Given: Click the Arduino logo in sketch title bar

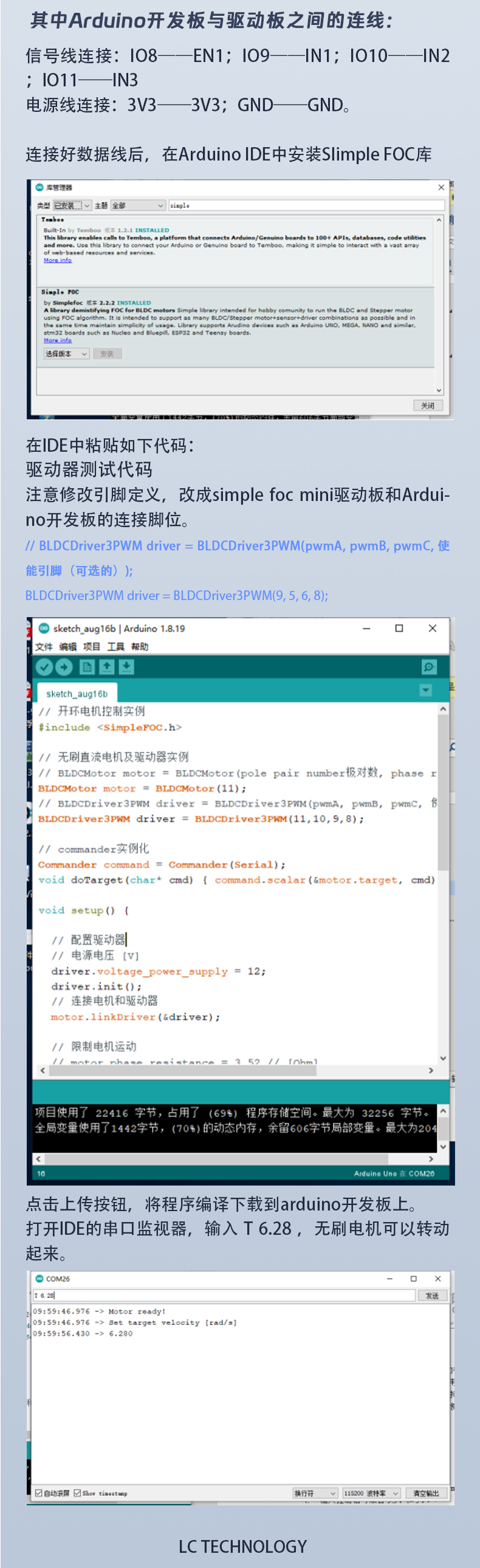Looking at the screenshot, I should pos(44,628).
